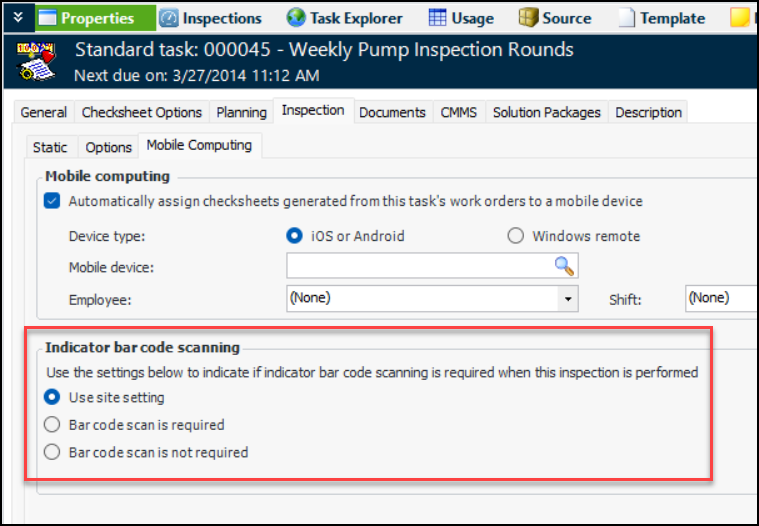Viewport: 759px width, 526px height.
Task: Collapse panel with double chevron icon
Action: pyautogui.click(x=17, y=17)
